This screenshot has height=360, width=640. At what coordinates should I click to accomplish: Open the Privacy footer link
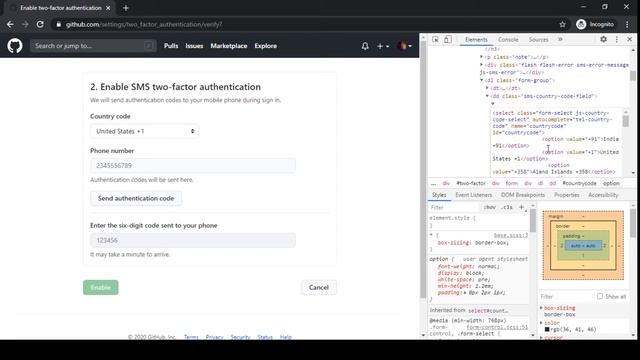click(215, 337)
